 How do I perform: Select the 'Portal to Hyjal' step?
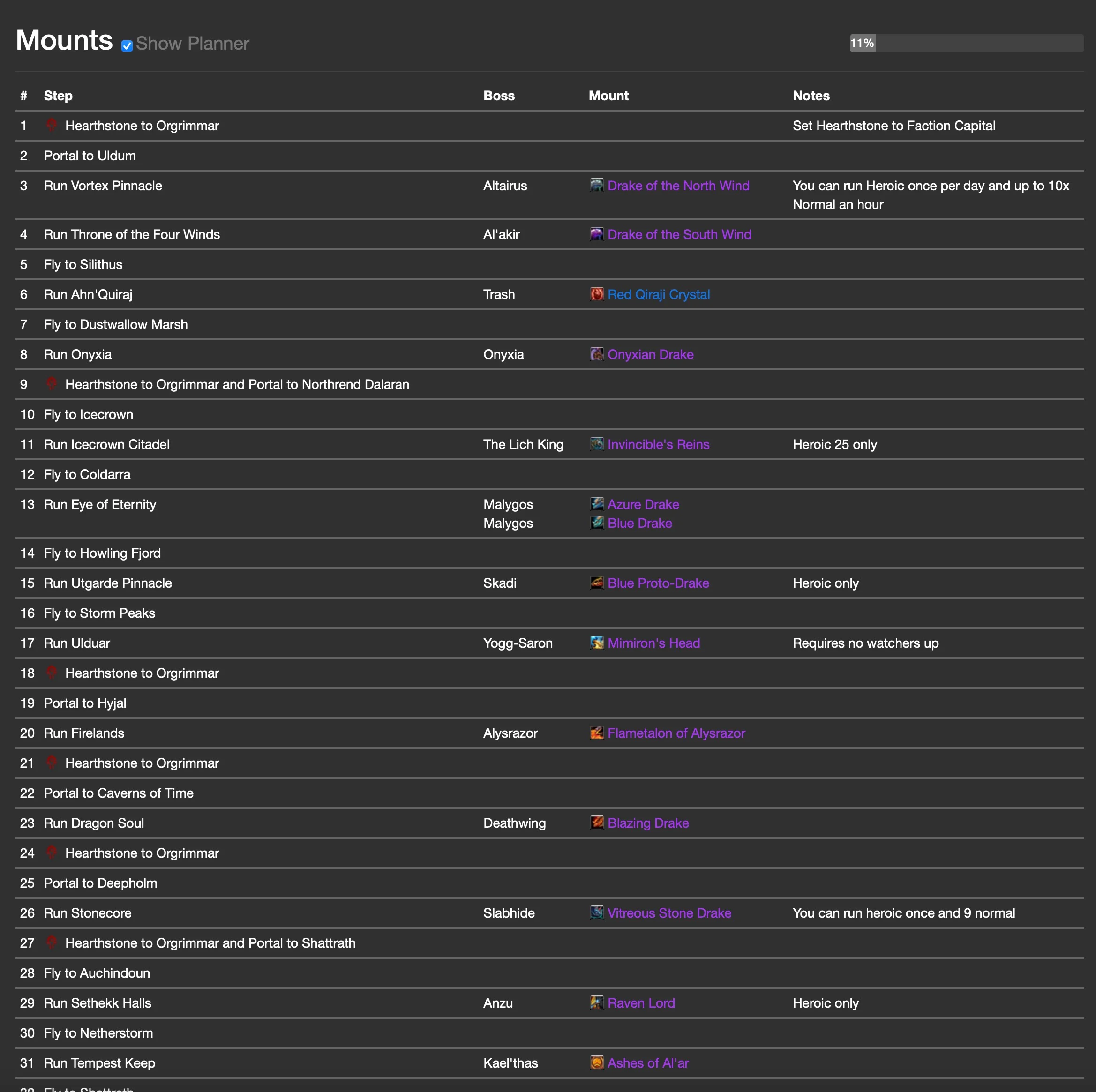85,703
